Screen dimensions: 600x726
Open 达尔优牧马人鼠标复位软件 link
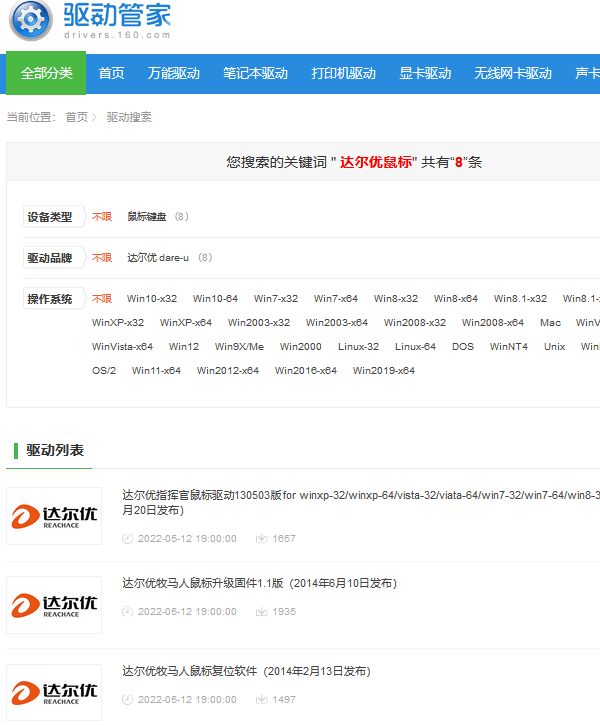click(246, 671)
